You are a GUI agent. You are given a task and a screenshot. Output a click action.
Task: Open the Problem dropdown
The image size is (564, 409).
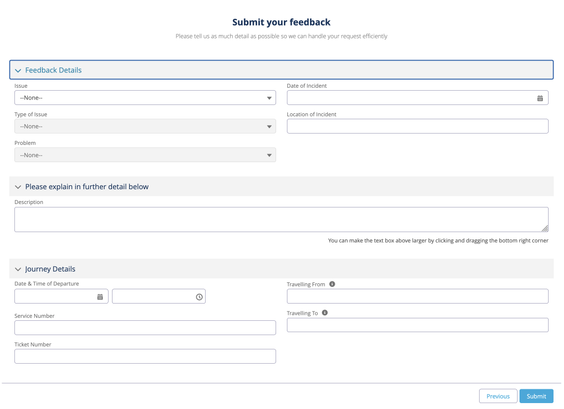pyautogui.click(x=145, y=155)
